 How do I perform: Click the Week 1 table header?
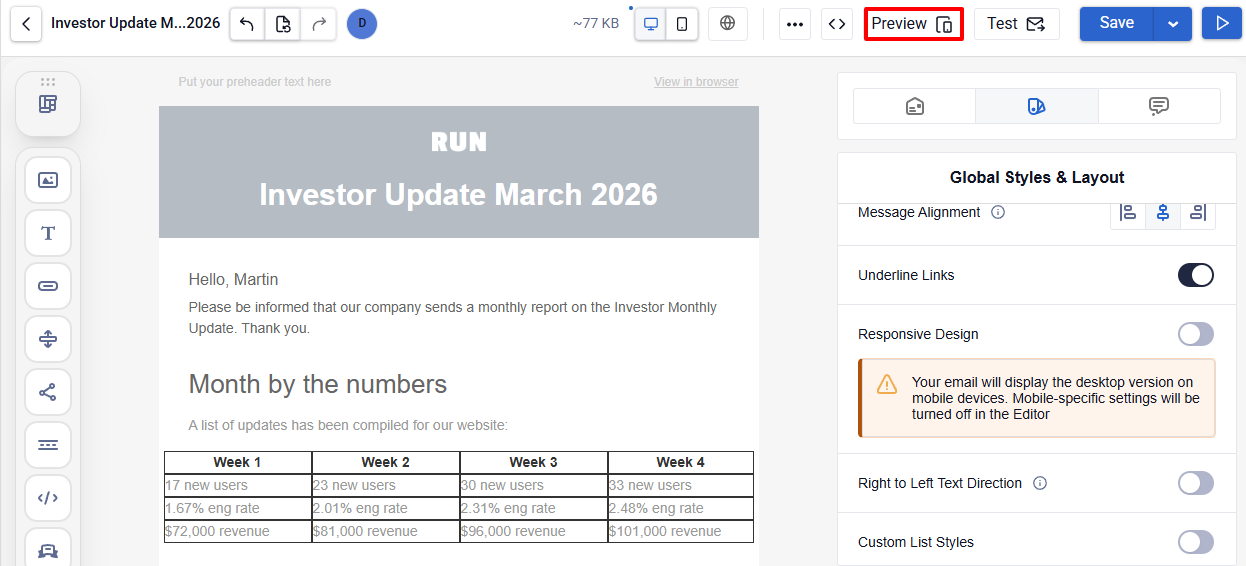tap(238, 462)
